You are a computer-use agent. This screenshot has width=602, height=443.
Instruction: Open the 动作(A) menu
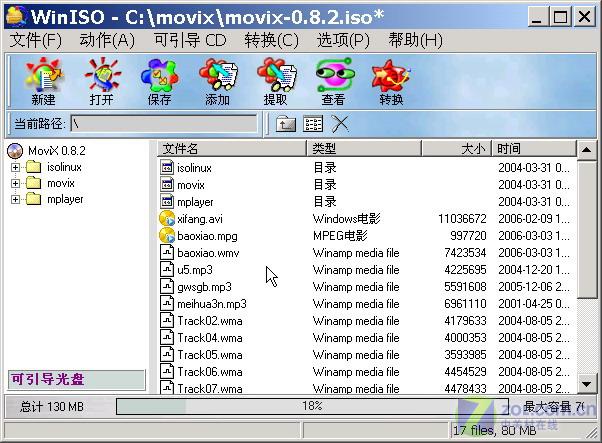(x=107, y=40)
